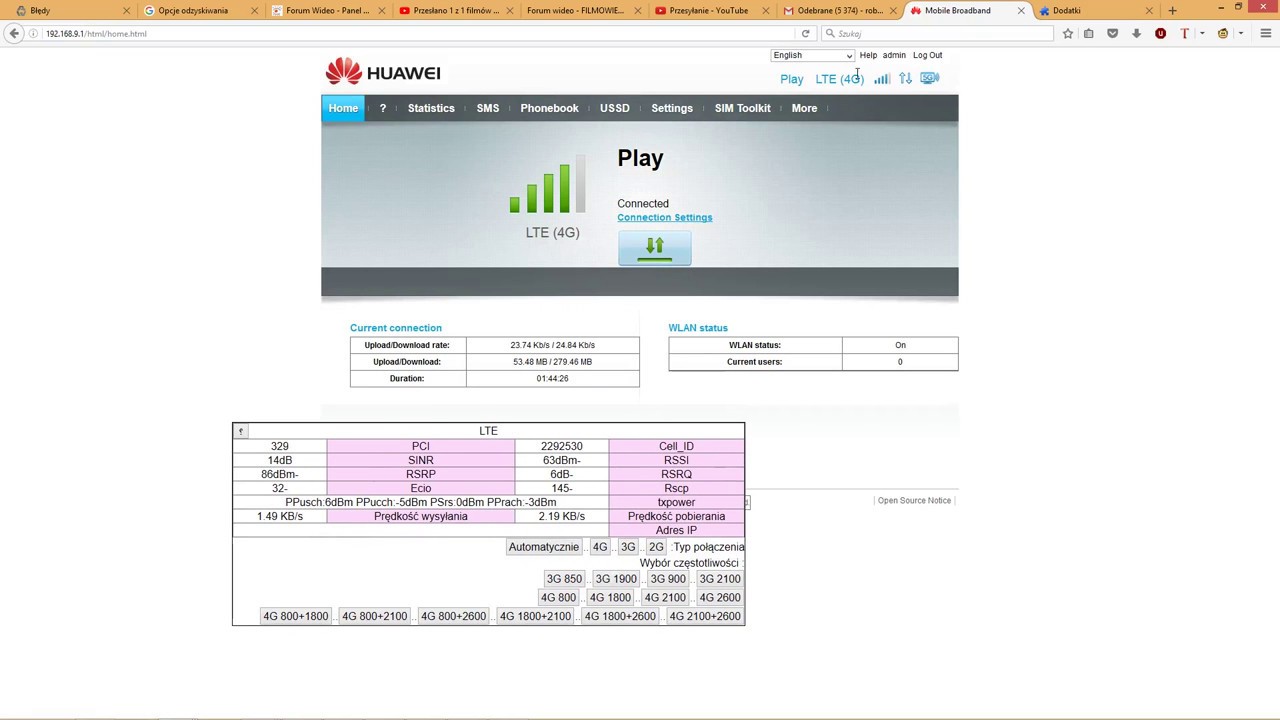Viewport: 1280px width, 720px height.
Task: Select the 2G connection type button
Action: [x=656, y=547]
